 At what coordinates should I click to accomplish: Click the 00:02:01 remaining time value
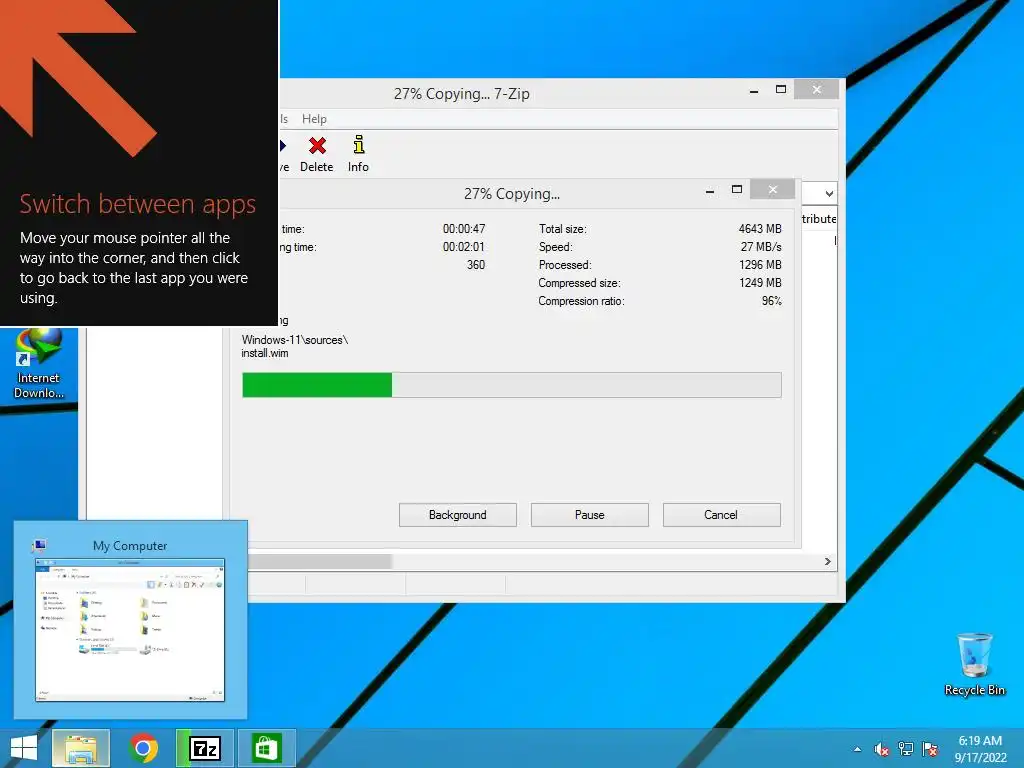[x=464, y=247]
